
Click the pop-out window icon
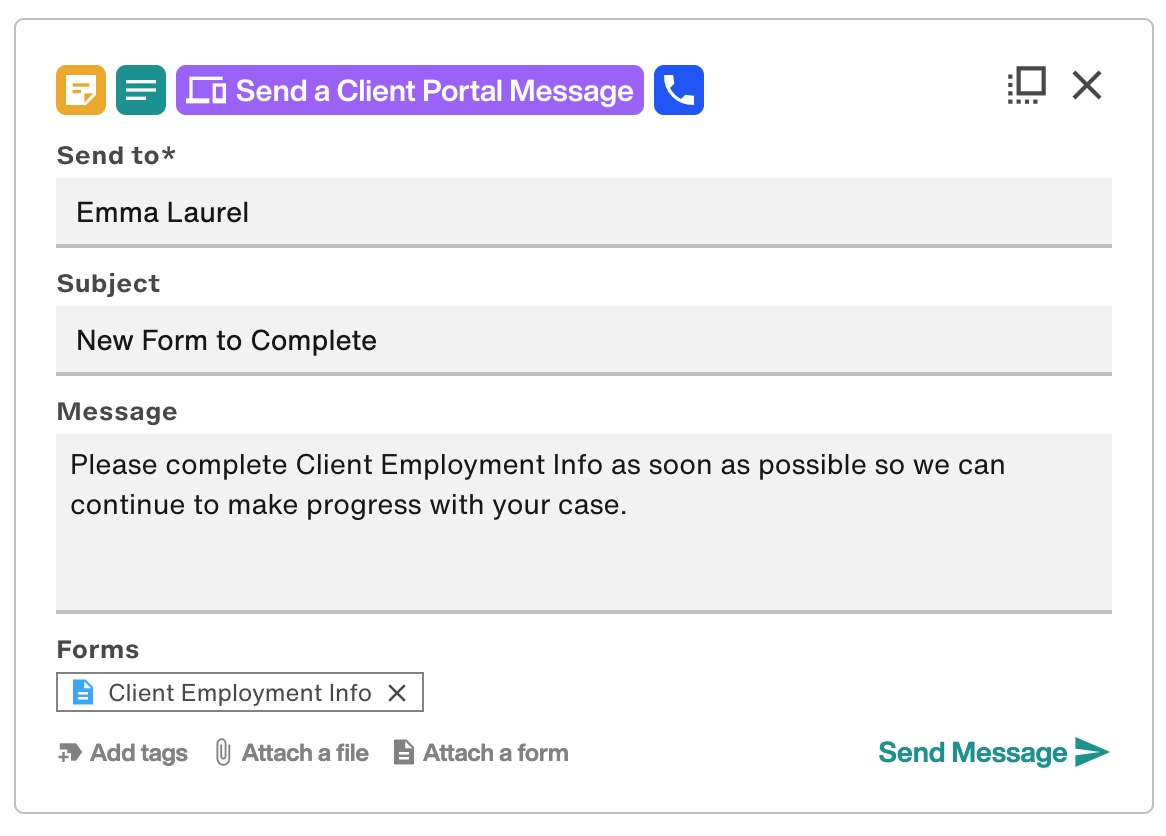(1027, 85)
